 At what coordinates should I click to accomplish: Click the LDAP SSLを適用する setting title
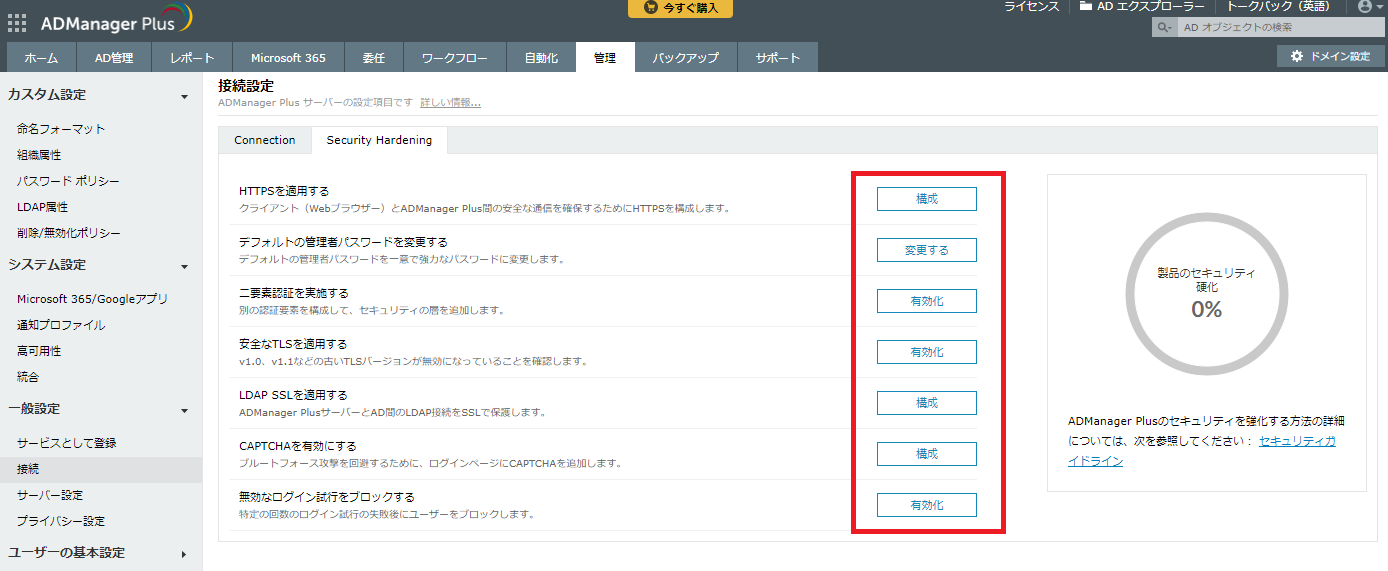(x=293, y=395)
